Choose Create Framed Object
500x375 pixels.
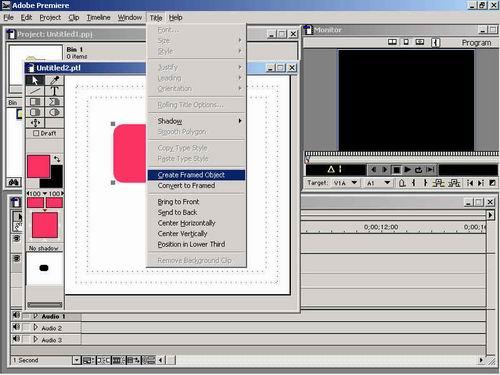196,175
